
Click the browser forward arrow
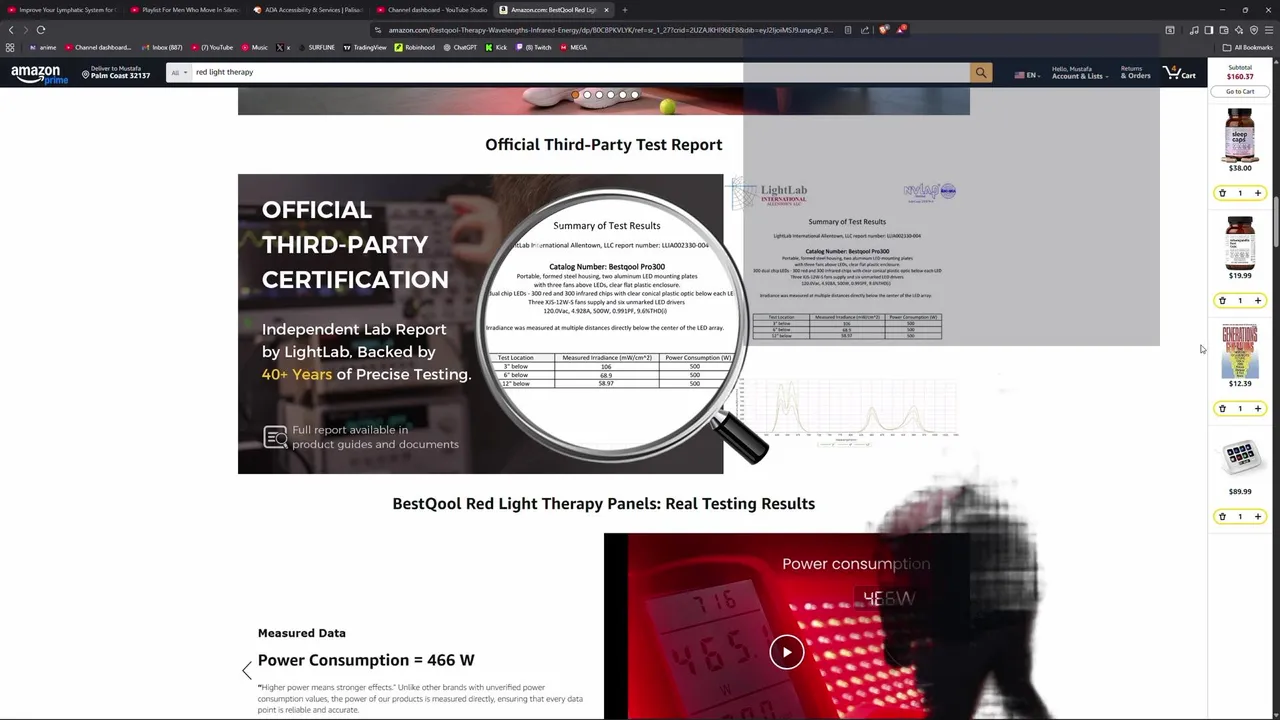pyautogui.click(x=26, y=30)
